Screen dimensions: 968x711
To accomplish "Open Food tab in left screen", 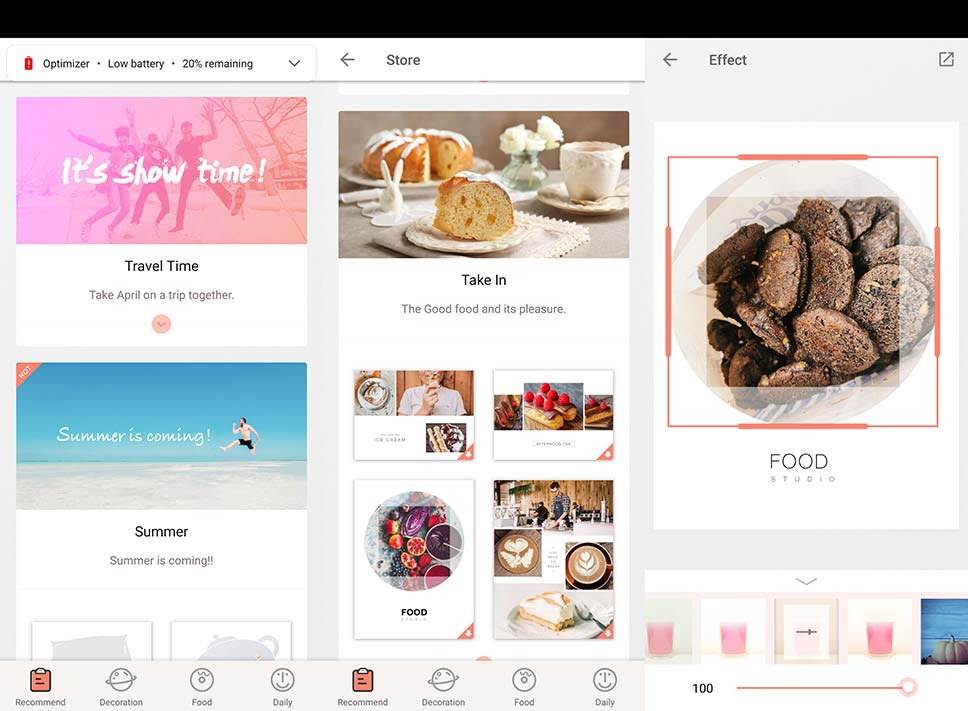I will (x=202, y=687).
